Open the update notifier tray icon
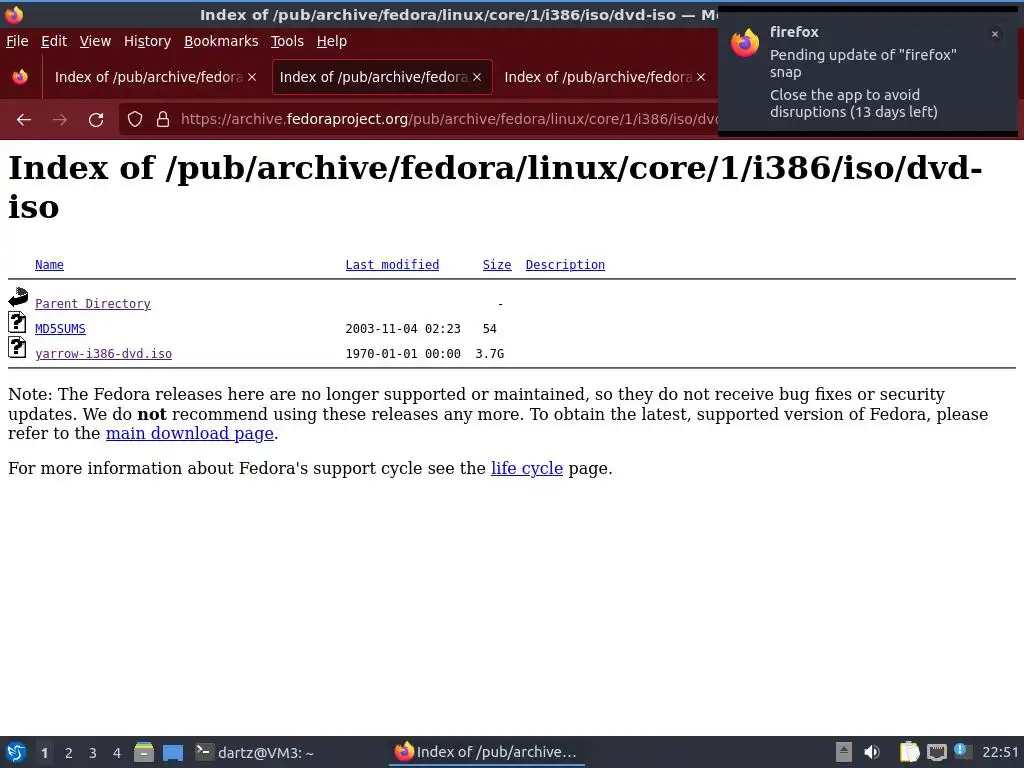Image resolution: width=1024 pixels, height=768 pixels. [961, 751]
